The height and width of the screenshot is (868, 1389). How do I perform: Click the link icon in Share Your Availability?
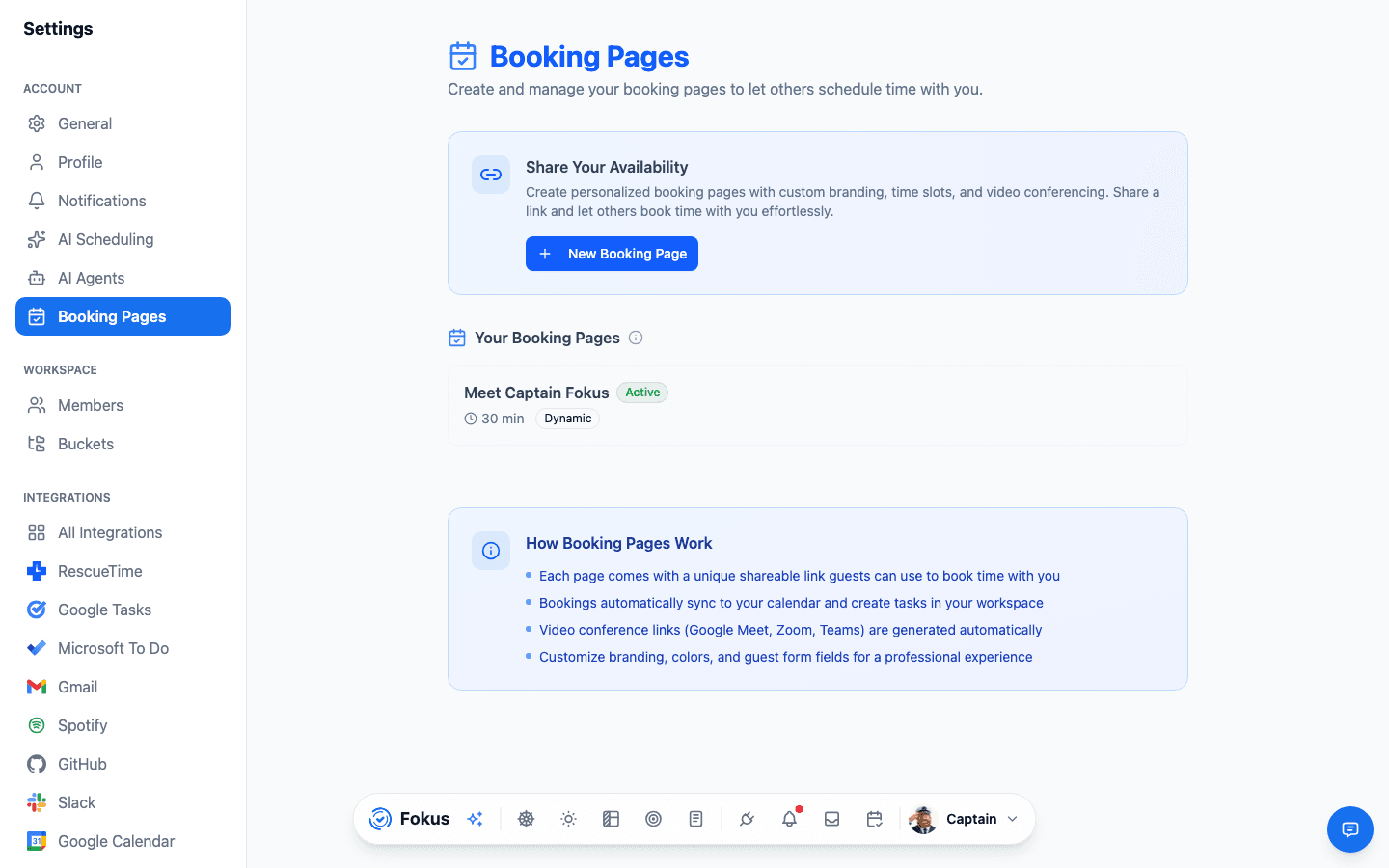[x=491, y=175]
